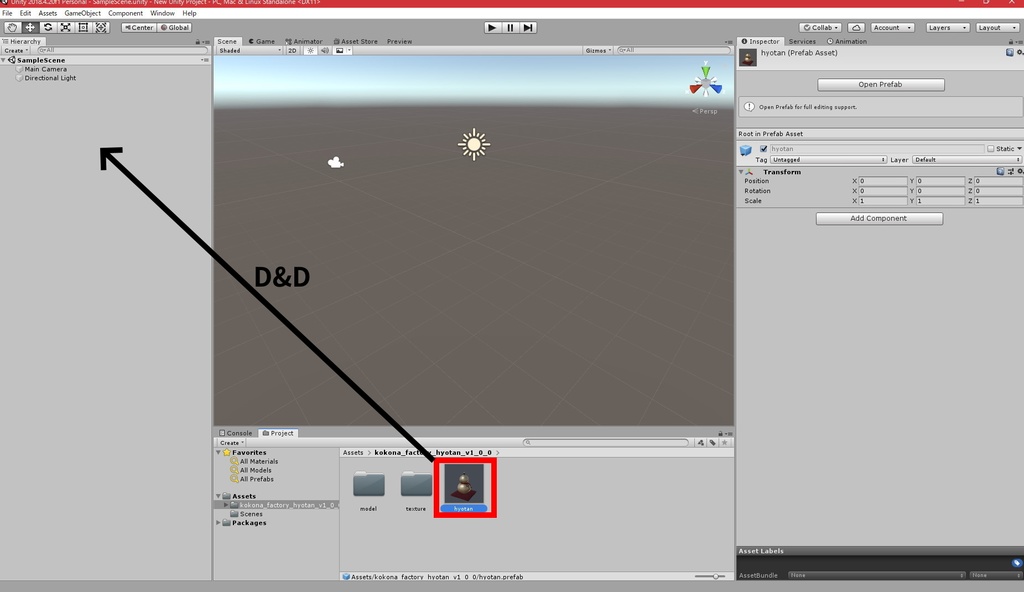
Task: Toggle pivot Center mode button
Action: pos(139,27)
